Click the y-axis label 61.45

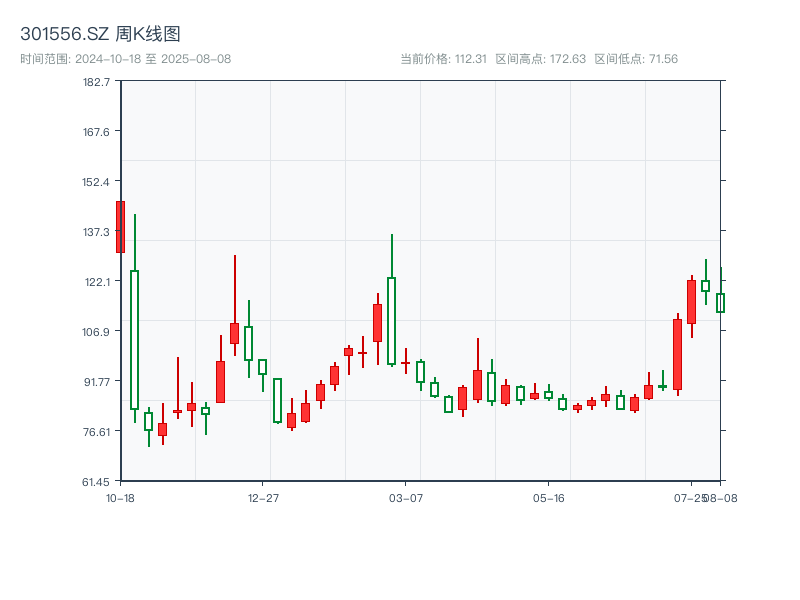96,482
